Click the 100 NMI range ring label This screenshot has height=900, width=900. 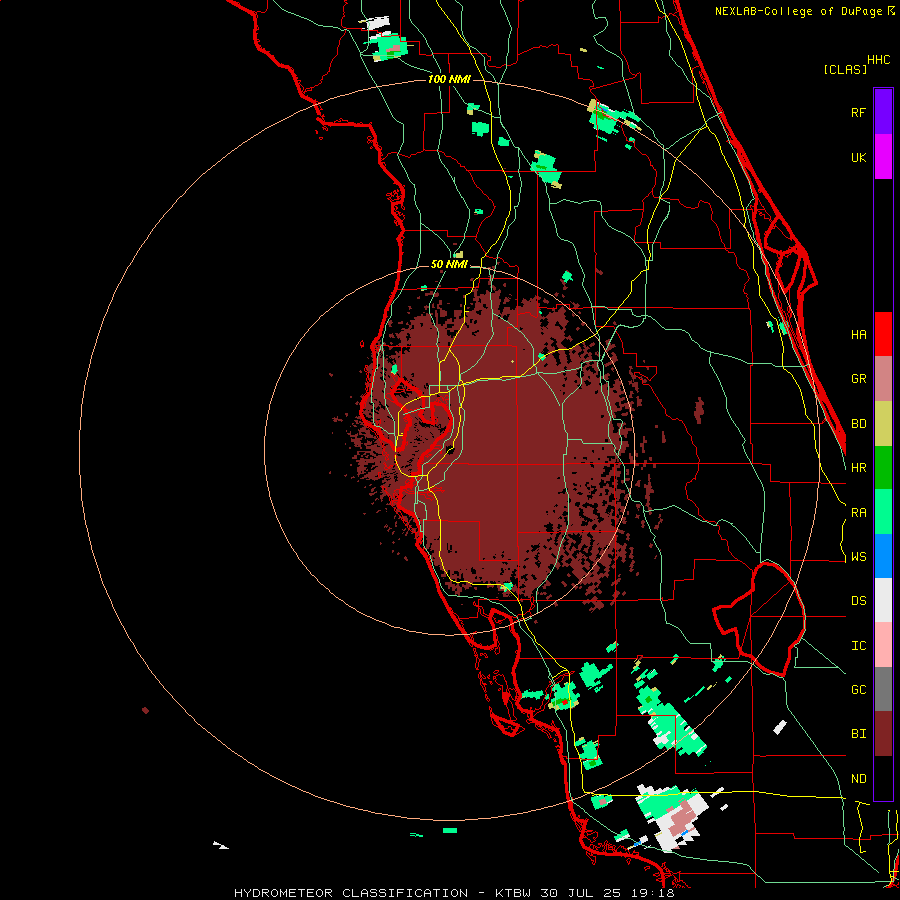tap(449, 79)
